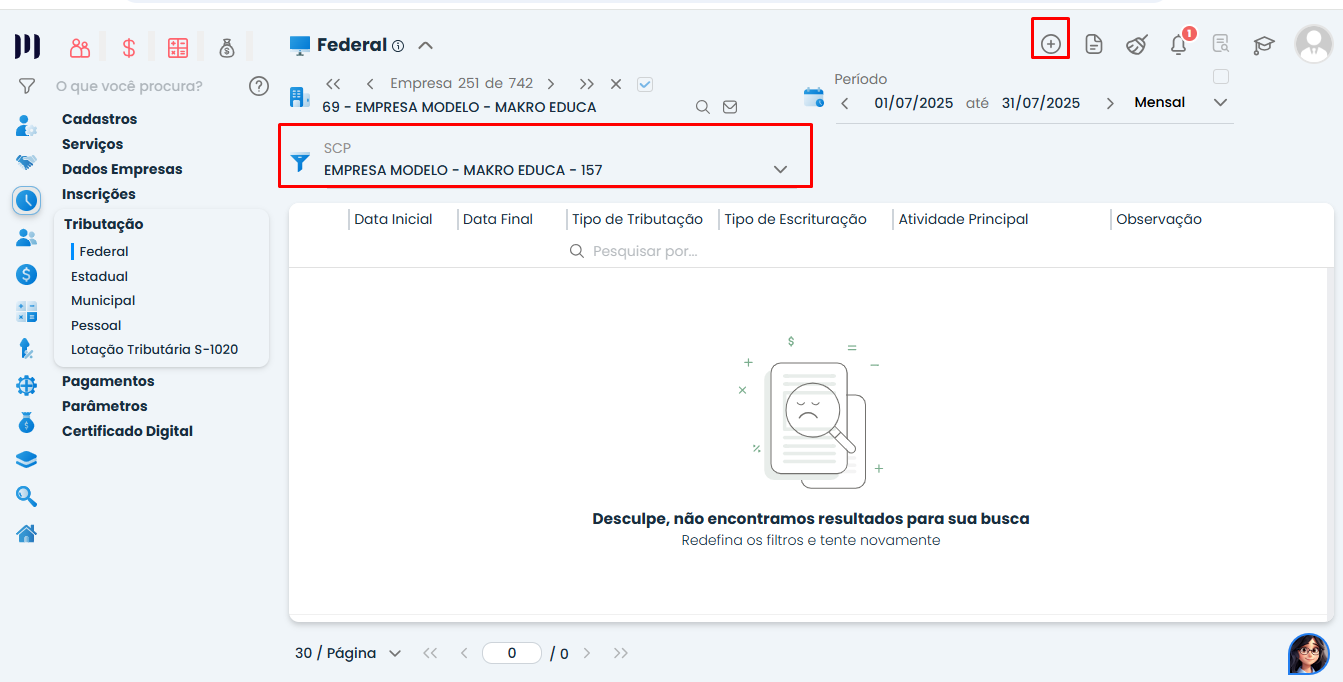Open the two-people sidebar icon

(x=26, y=238)
